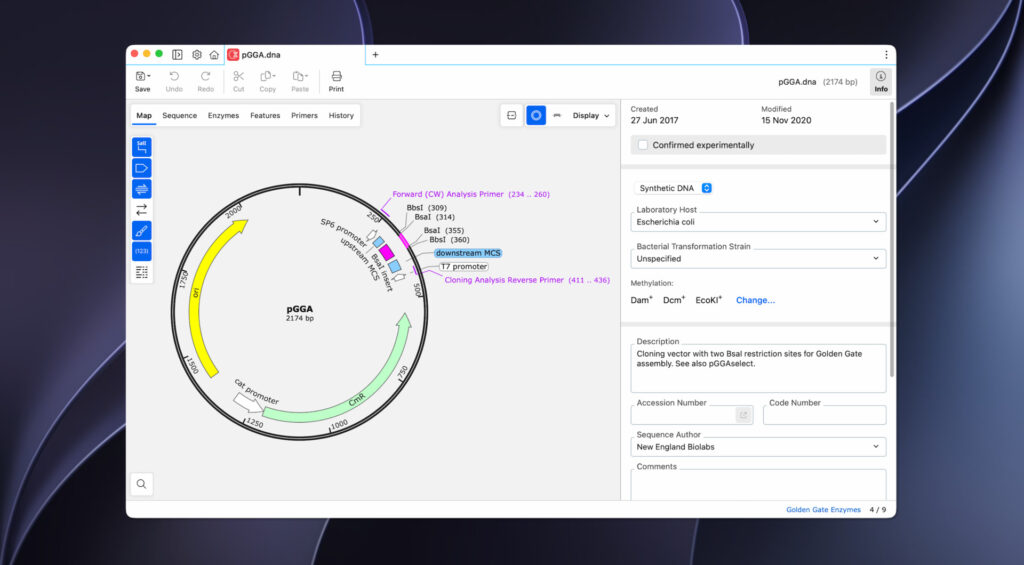Switch to the Features tab
Screen dimensions: 1024x565
pyautogui.click(x=265, y=116)
